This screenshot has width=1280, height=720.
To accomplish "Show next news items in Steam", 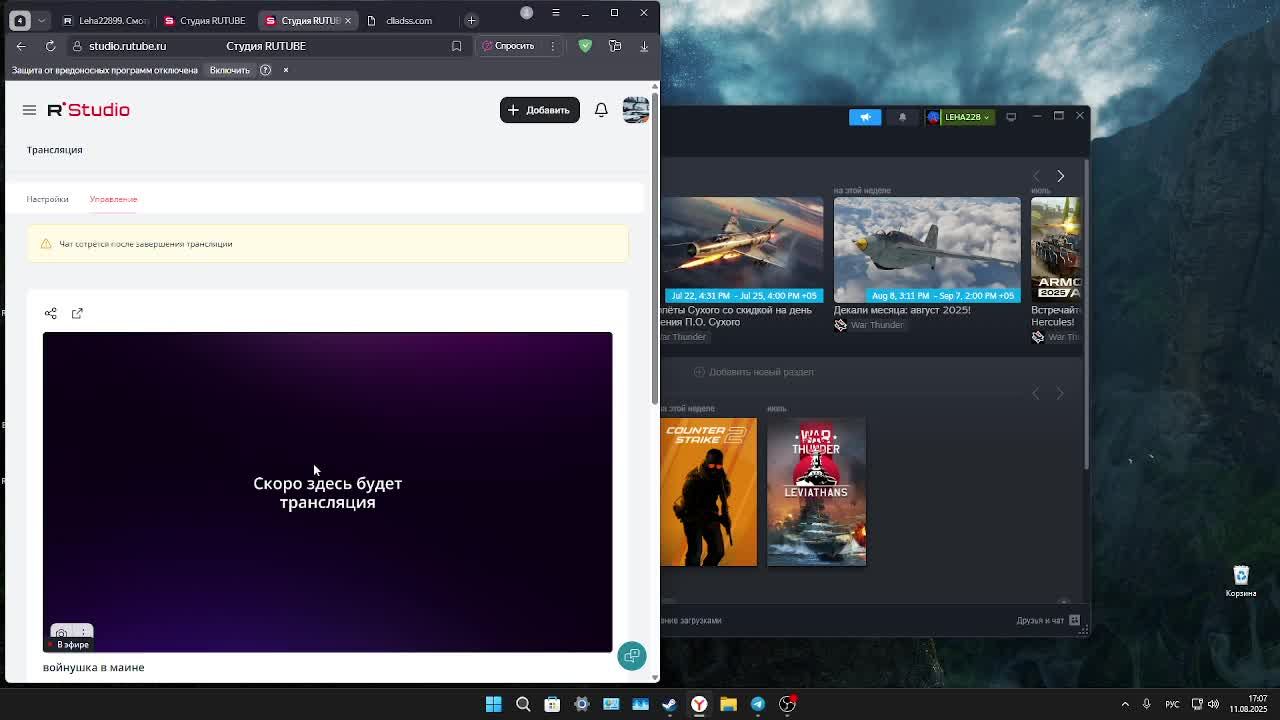I will point(1060,176).
